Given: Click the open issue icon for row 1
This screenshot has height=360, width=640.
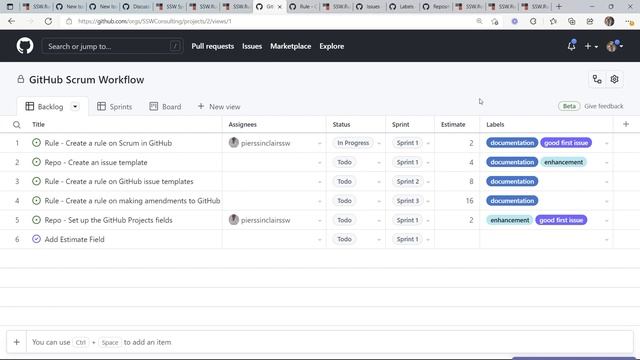Looking at the screenshot, I should tap(36, 143).
